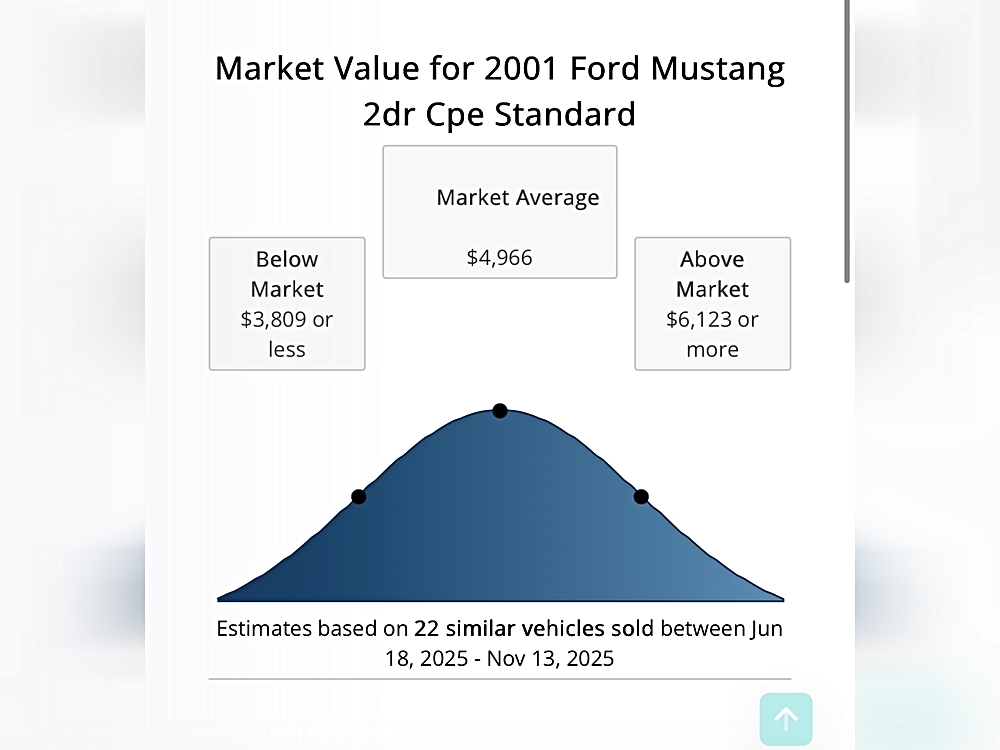Click the scroll-to-top arrow button
Image resolution: width=1000 pixels, height=750 pixels.
(786, 719)
